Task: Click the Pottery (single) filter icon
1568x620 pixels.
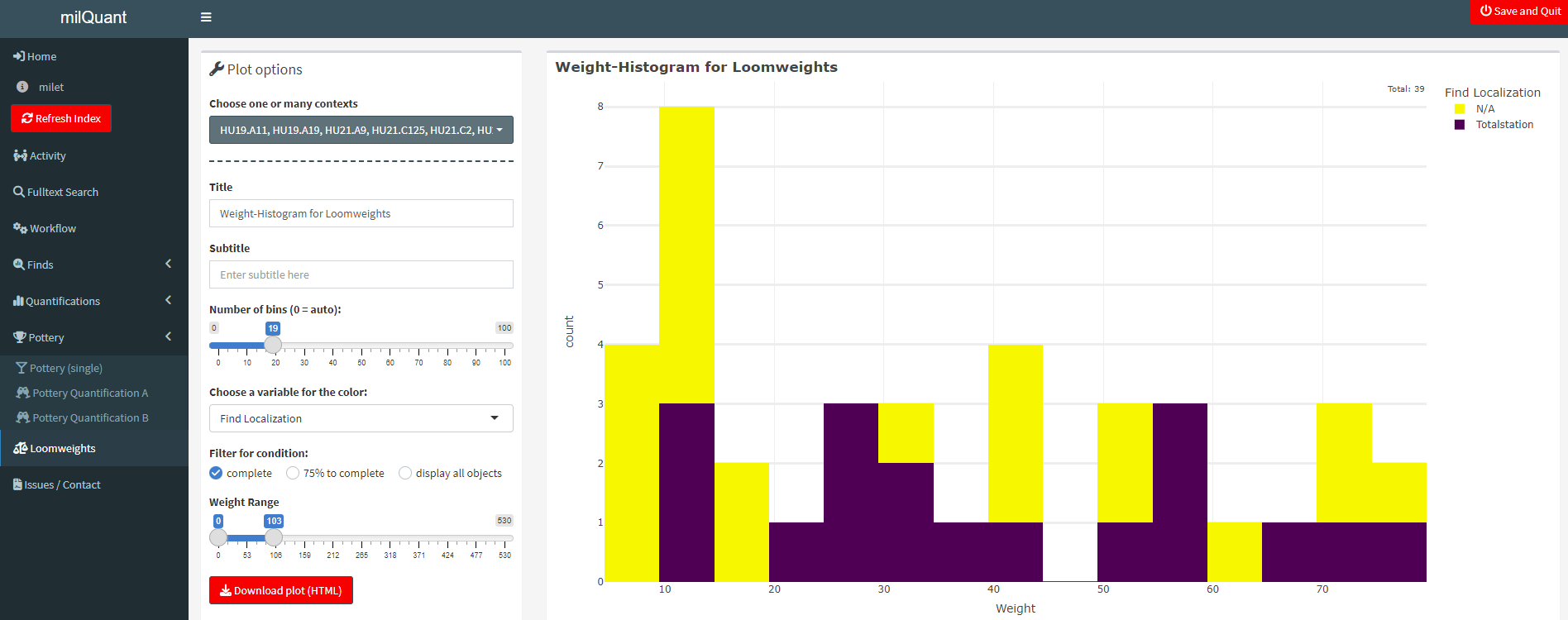Action: click(x=22, y=368)
